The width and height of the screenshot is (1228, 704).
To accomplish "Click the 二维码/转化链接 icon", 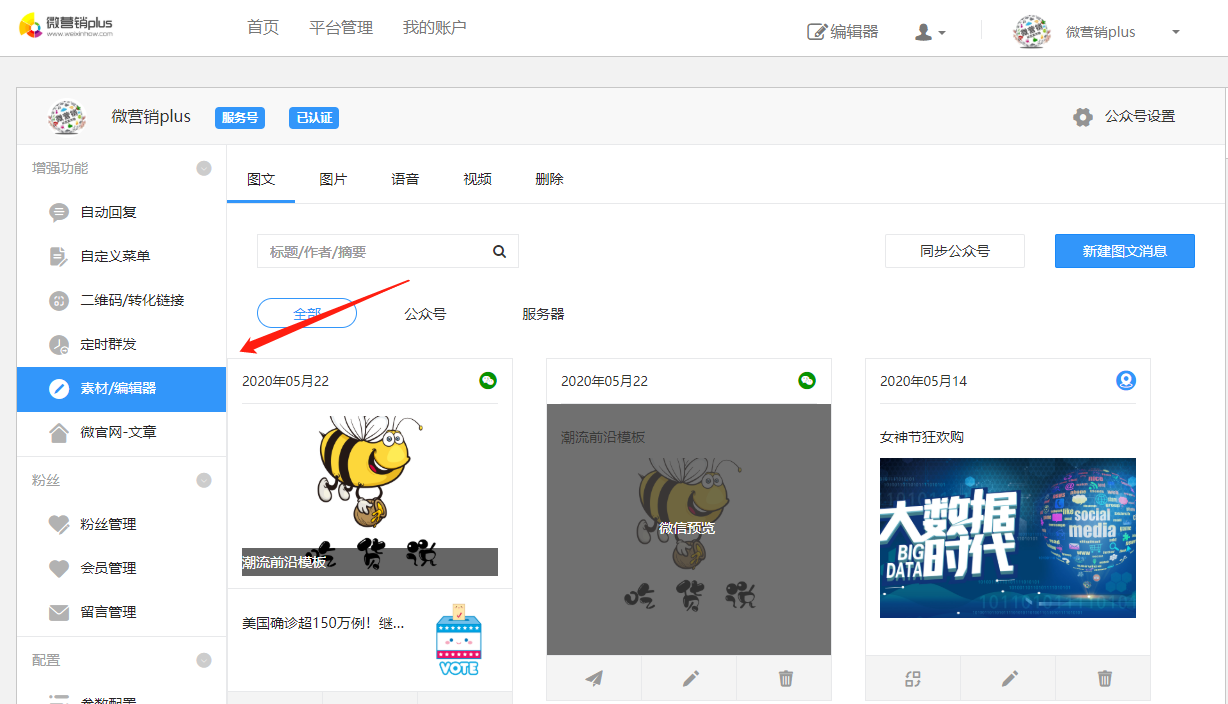I will tap(60, 300).
